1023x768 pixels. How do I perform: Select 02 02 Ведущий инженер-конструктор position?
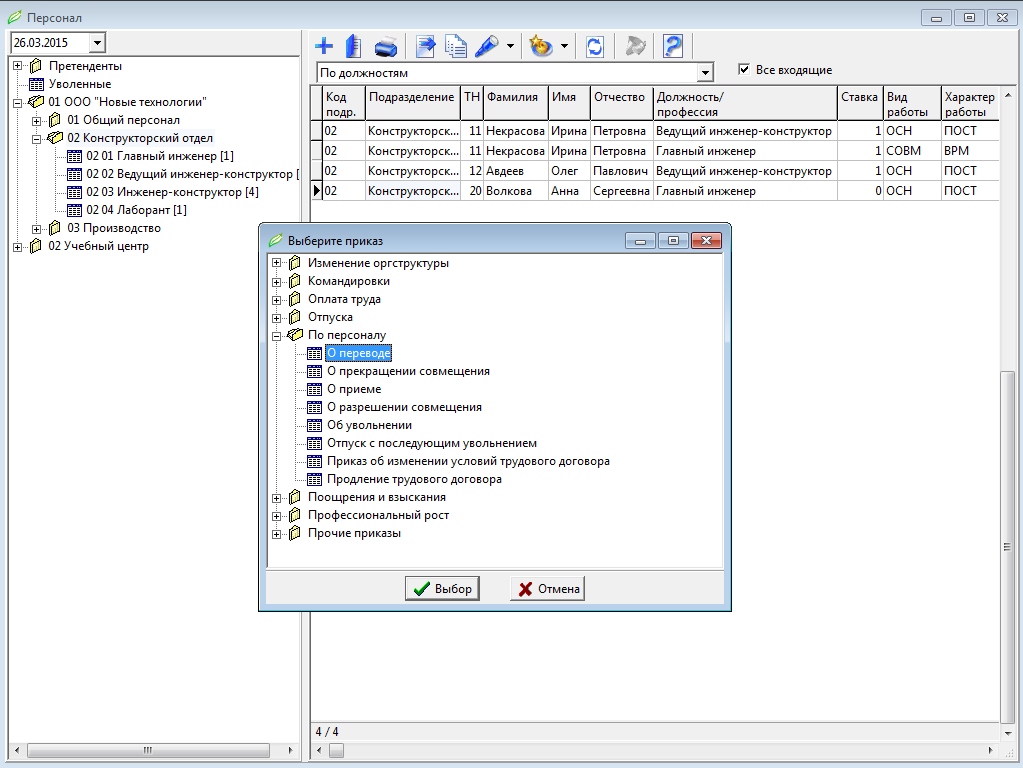[x=192, y=174]
